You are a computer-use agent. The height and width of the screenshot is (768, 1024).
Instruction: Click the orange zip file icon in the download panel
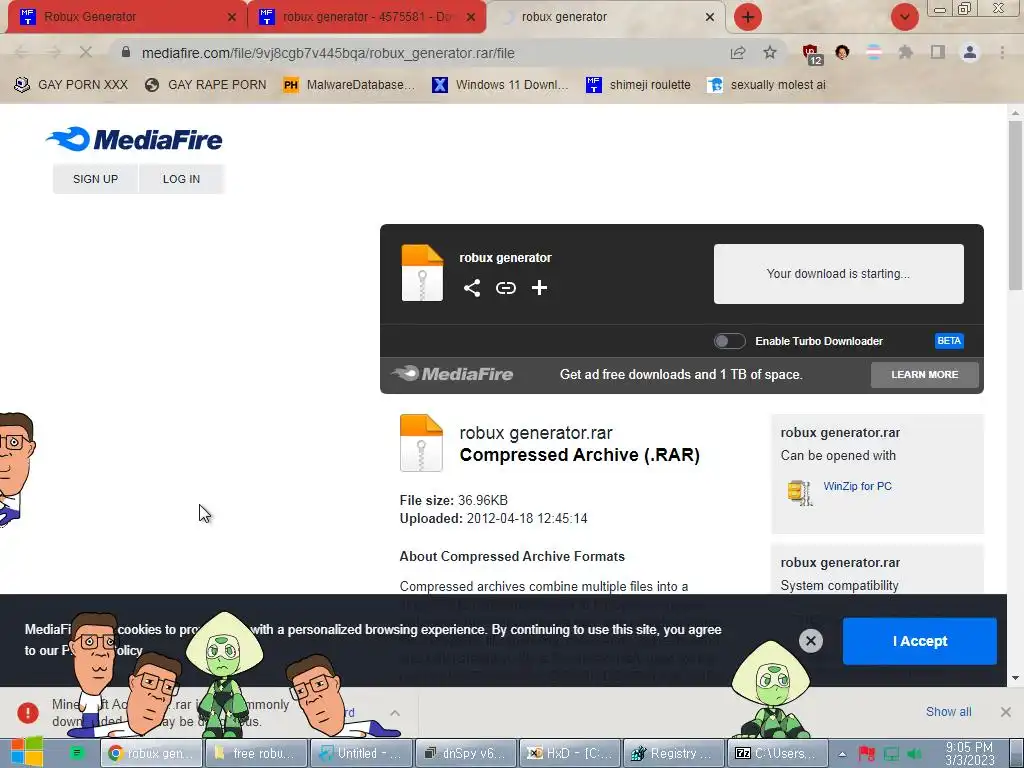422,273
